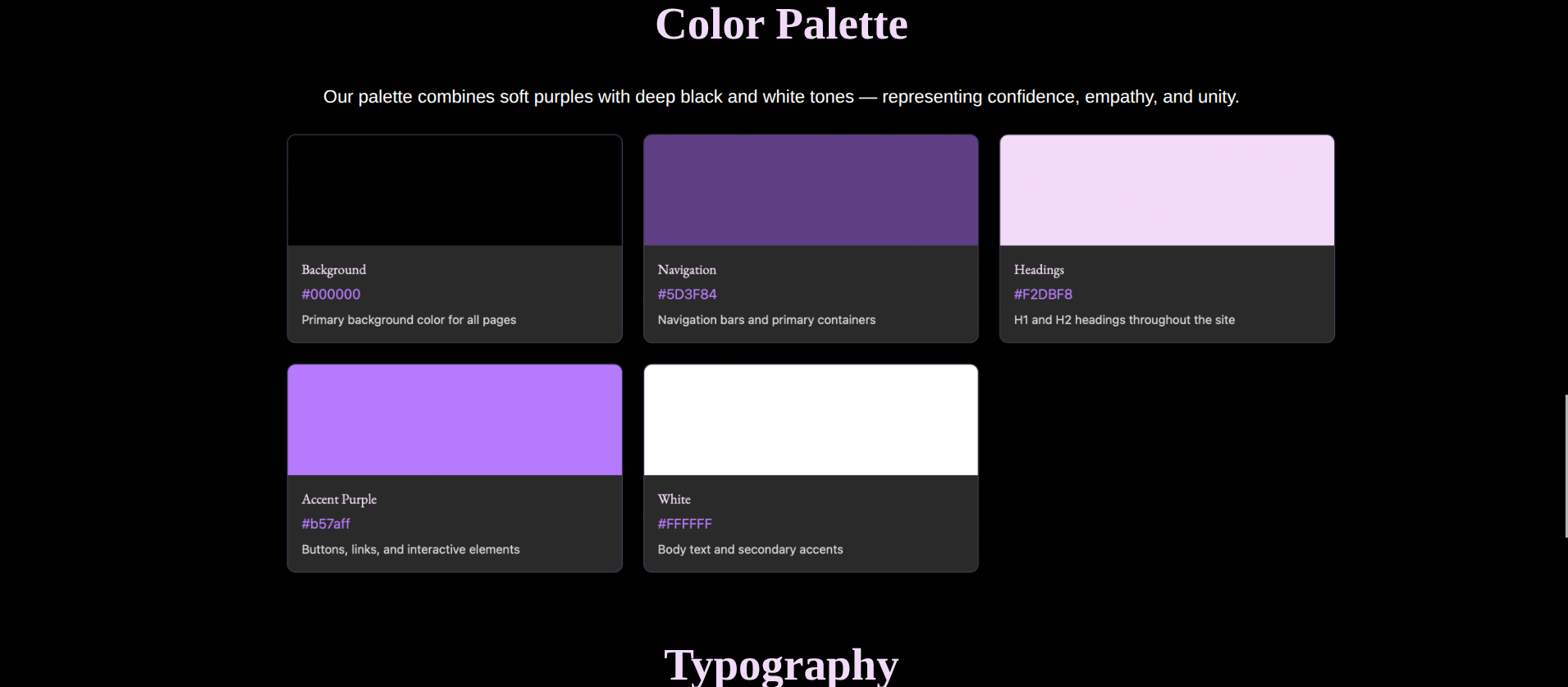The height and width of the screenshot is (687, 1568).
Task: Click the #5D3F84 hex code text
Action: [687, 295]
